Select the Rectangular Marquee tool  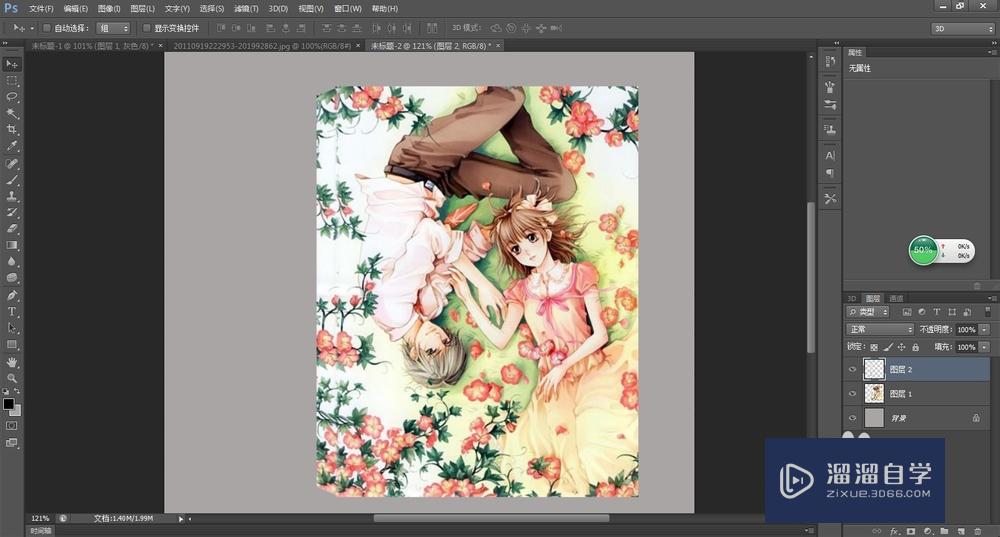pos(12,80)
